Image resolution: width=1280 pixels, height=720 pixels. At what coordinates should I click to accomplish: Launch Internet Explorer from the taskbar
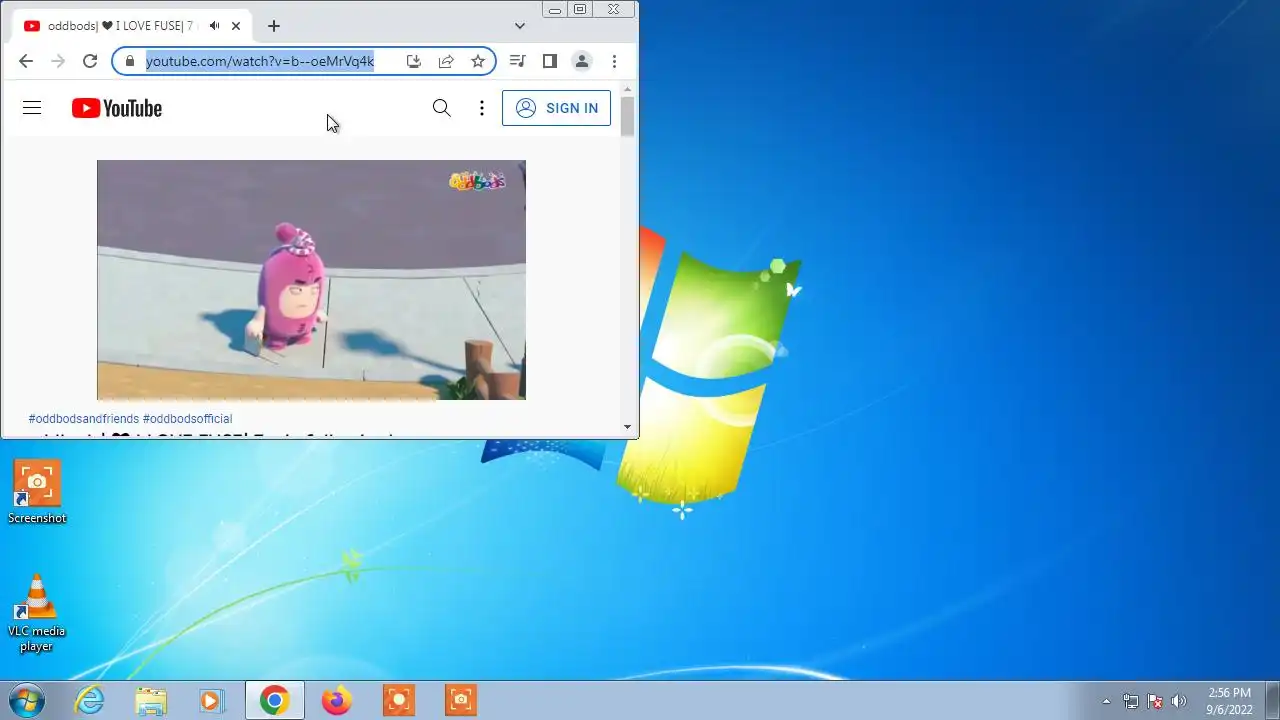tap(90, 700)
